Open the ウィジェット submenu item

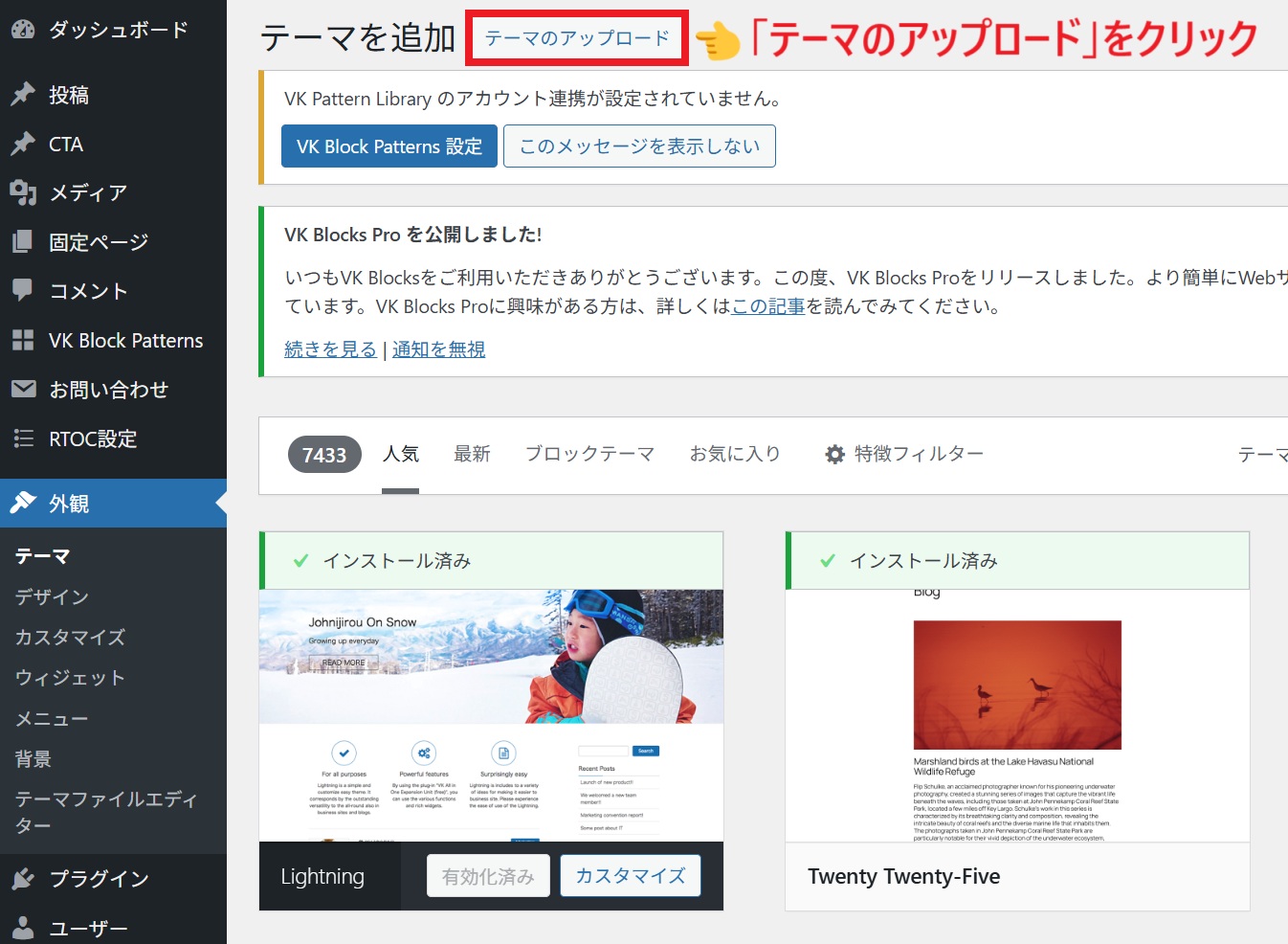click(x=70, y=678)
